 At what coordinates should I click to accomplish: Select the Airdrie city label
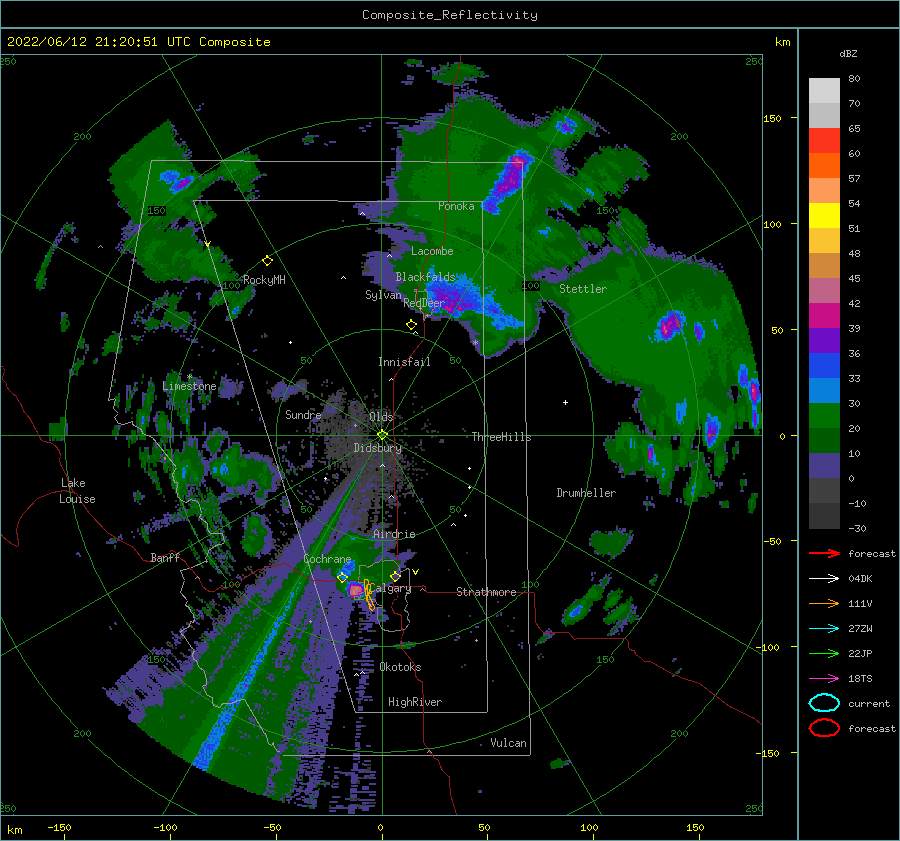click(394, 534)
